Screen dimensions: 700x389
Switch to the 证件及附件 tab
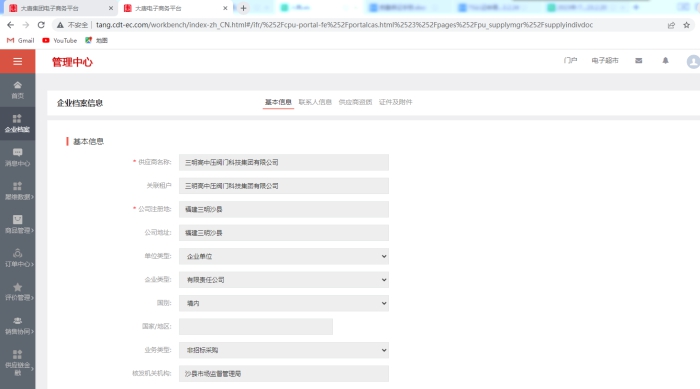(396, 102)
